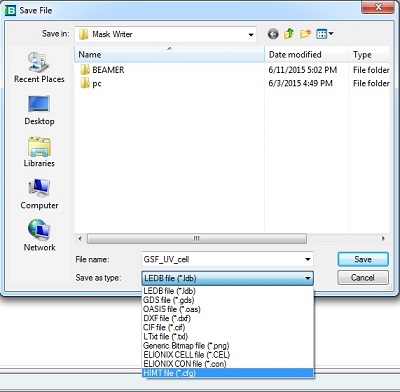
Task: Choose CIF file (*.cif) option
Action: (x=228, y=327)
